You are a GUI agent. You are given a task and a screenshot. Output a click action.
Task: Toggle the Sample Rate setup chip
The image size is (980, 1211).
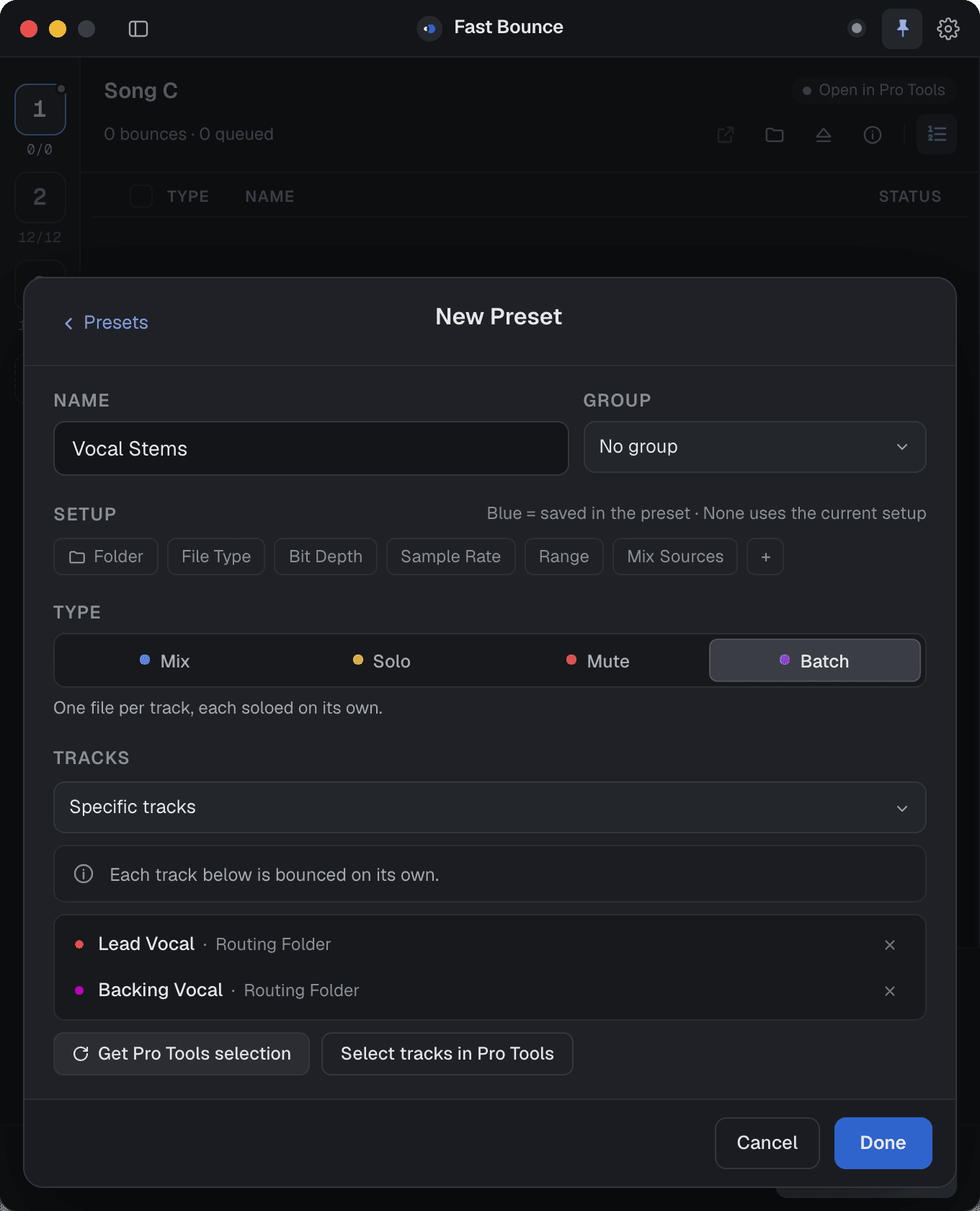pyautogui.click(x=451, y=556)
